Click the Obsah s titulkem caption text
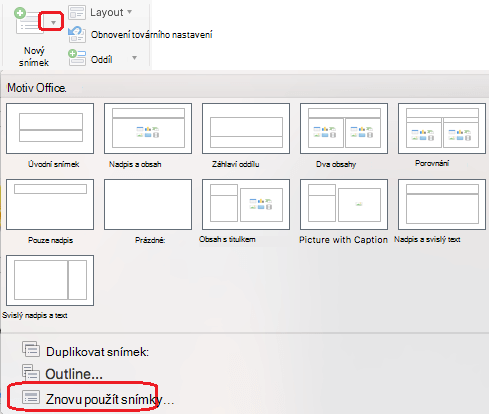The image size is (489, 414). point(227,239)
